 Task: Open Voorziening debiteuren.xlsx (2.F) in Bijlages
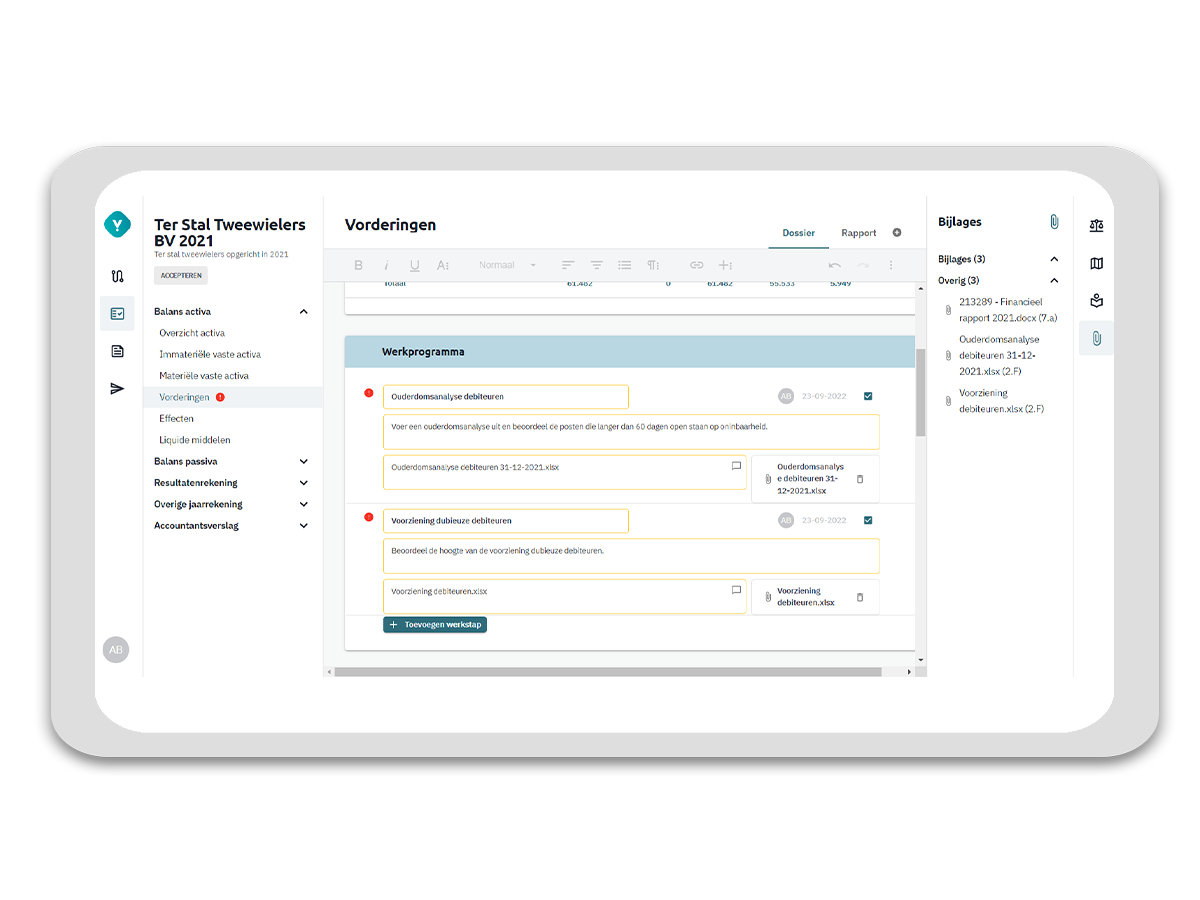coord(1001,401)
